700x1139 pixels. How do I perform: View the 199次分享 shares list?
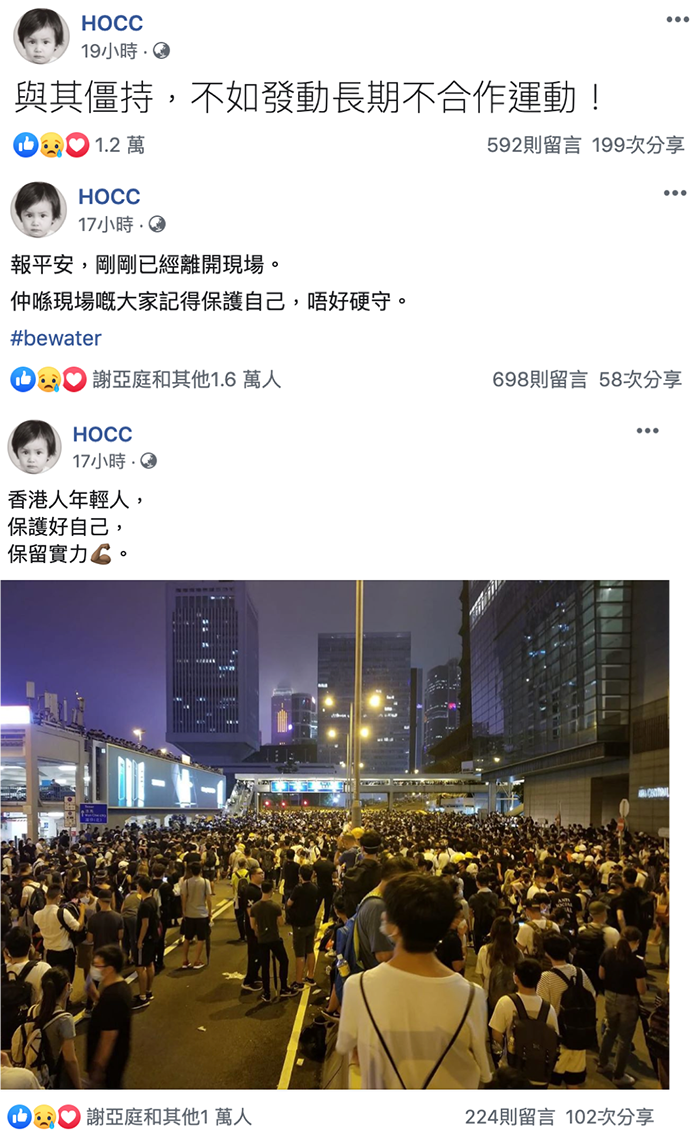point(638,145)
